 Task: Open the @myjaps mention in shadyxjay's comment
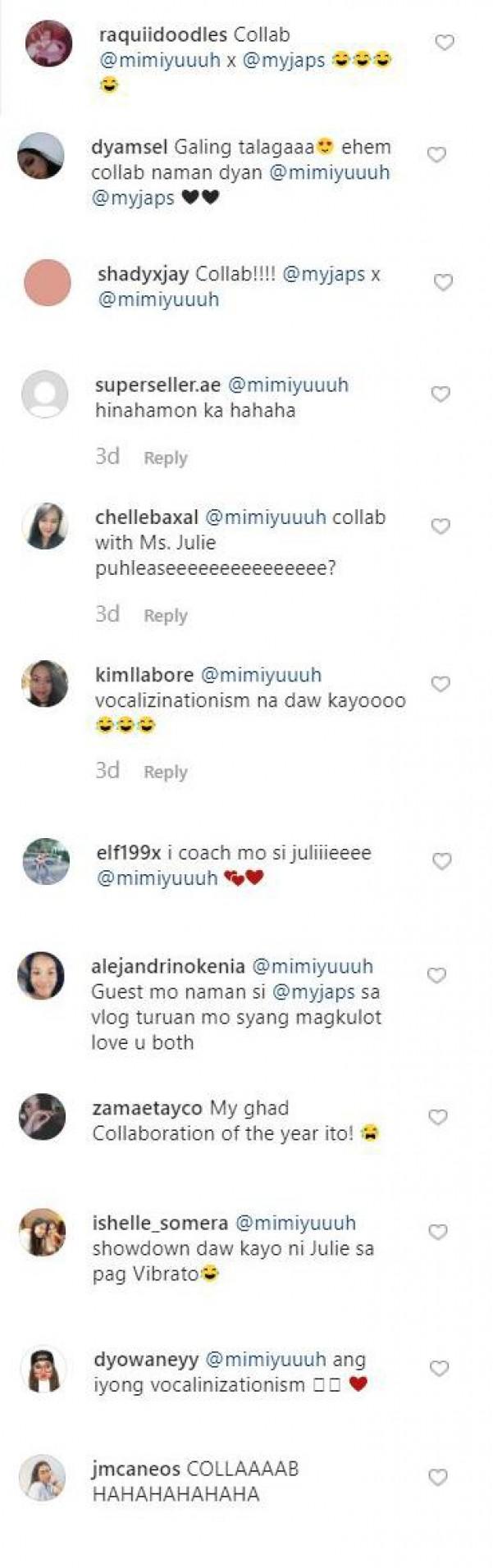point(324,275)
